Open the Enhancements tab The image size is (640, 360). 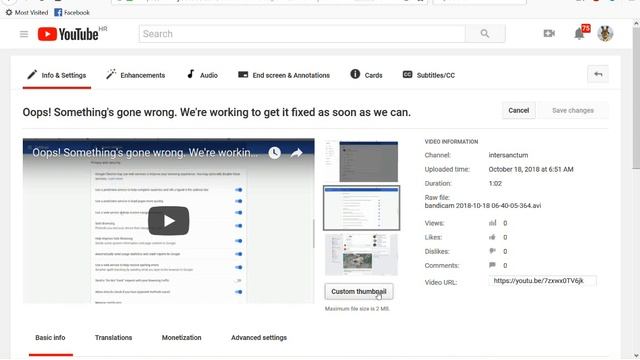click(136, 75)
